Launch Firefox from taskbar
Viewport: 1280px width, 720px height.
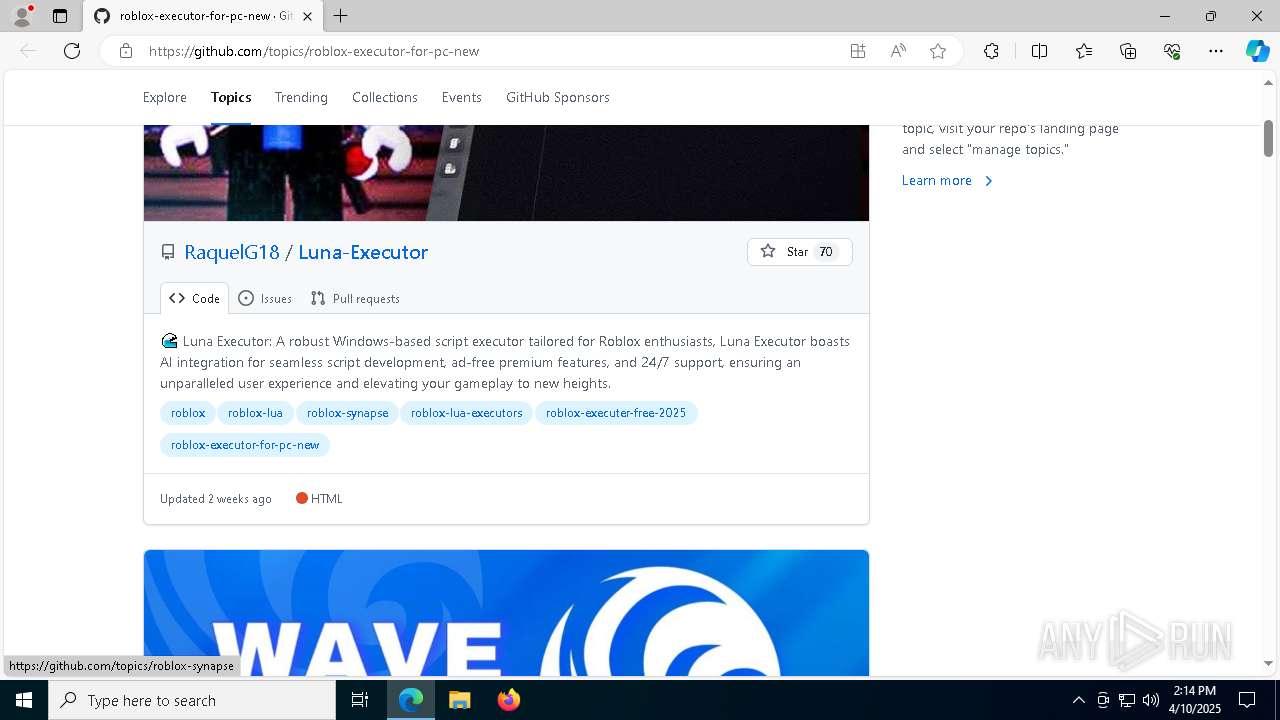point(509,700)
